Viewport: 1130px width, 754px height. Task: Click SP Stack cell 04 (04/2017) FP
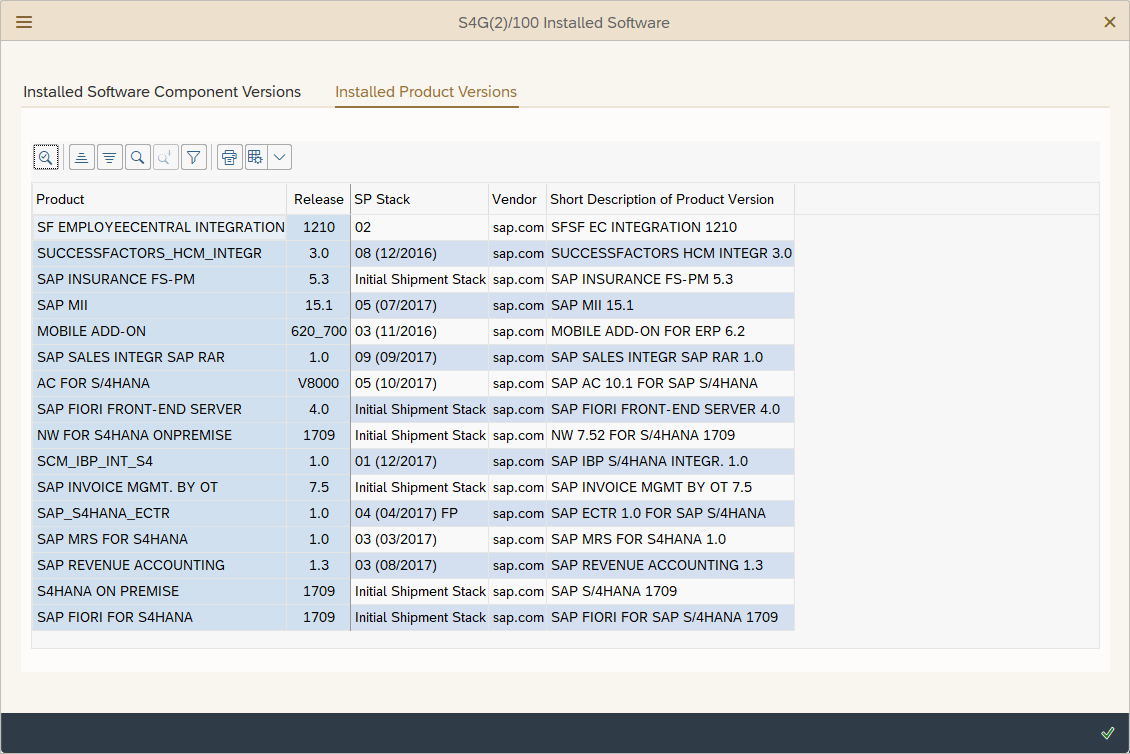point(419,513)
